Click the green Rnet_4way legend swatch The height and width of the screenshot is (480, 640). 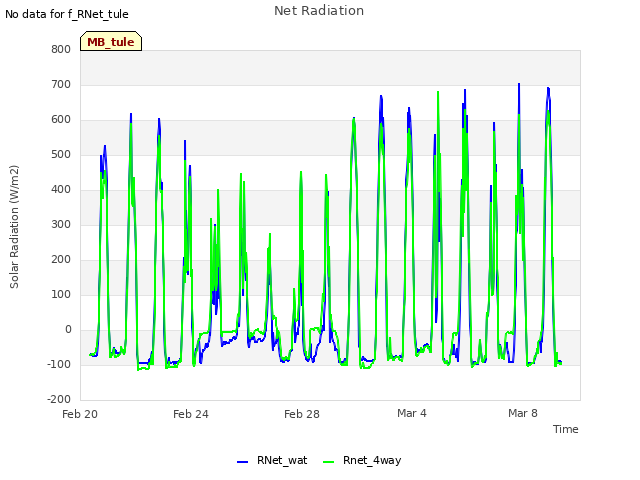pyautogui.click(x=328, y=462)
